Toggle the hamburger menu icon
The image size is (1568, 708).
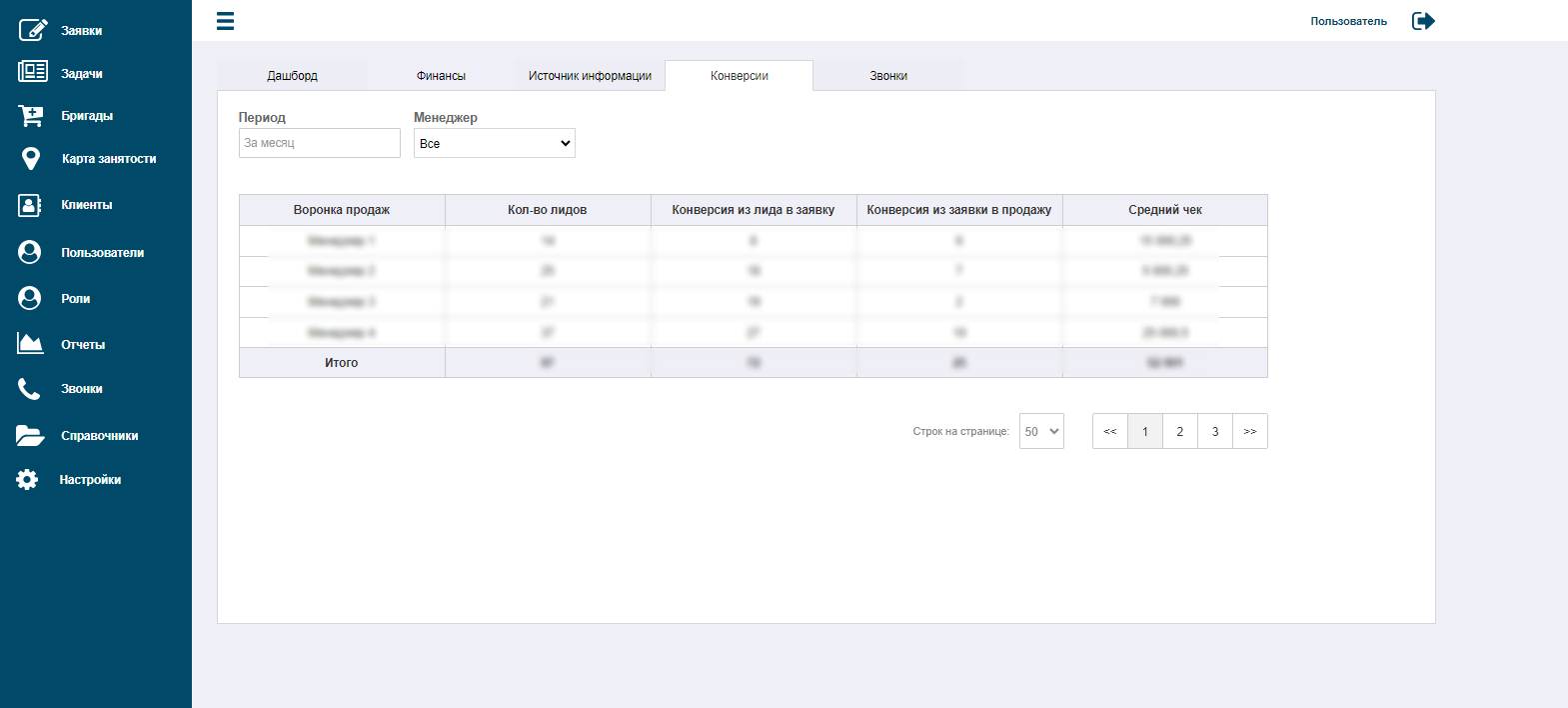click(225, 21)
